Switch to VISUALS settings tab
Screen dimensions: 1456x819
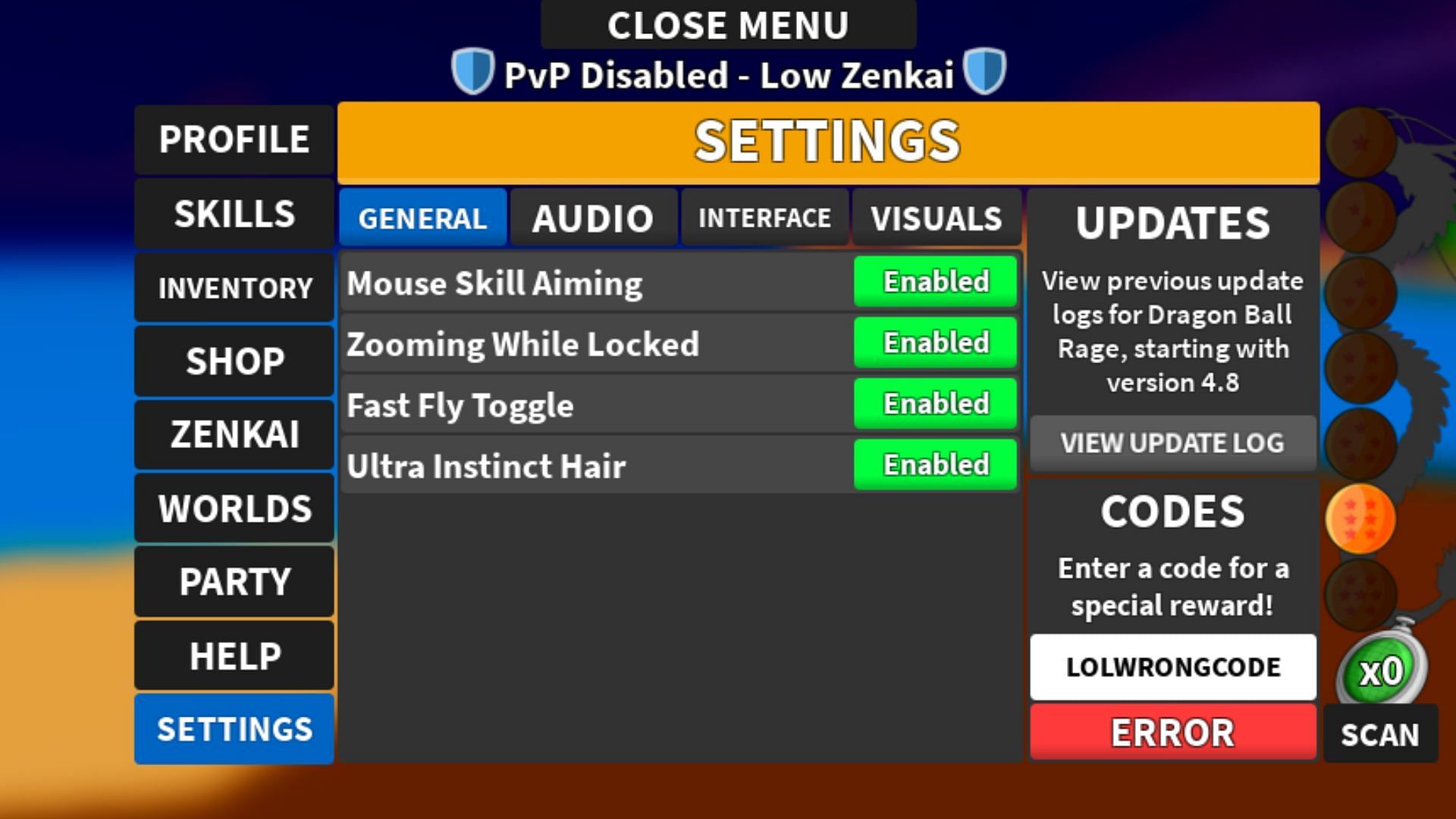[936, 218]
